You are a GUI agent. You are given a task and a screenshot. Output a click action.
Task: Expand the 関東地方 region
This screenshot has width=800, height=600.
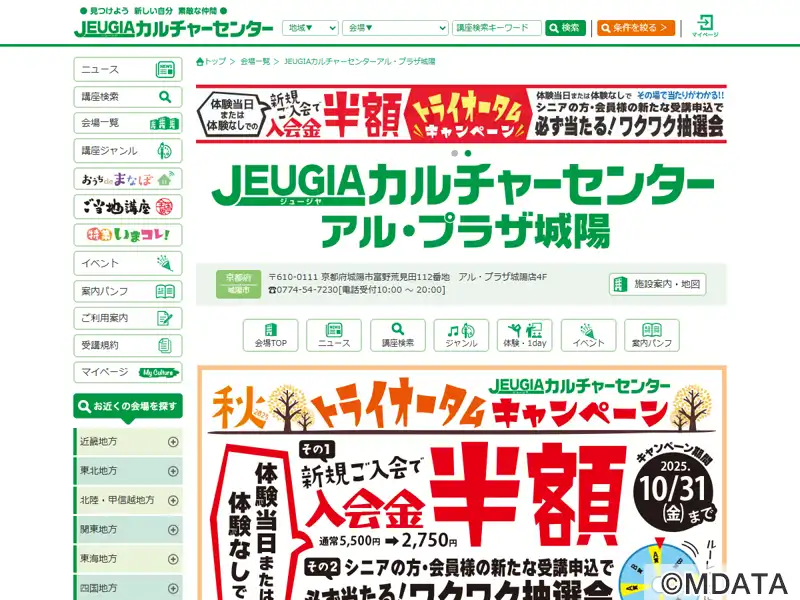click(x=128, y=529)
